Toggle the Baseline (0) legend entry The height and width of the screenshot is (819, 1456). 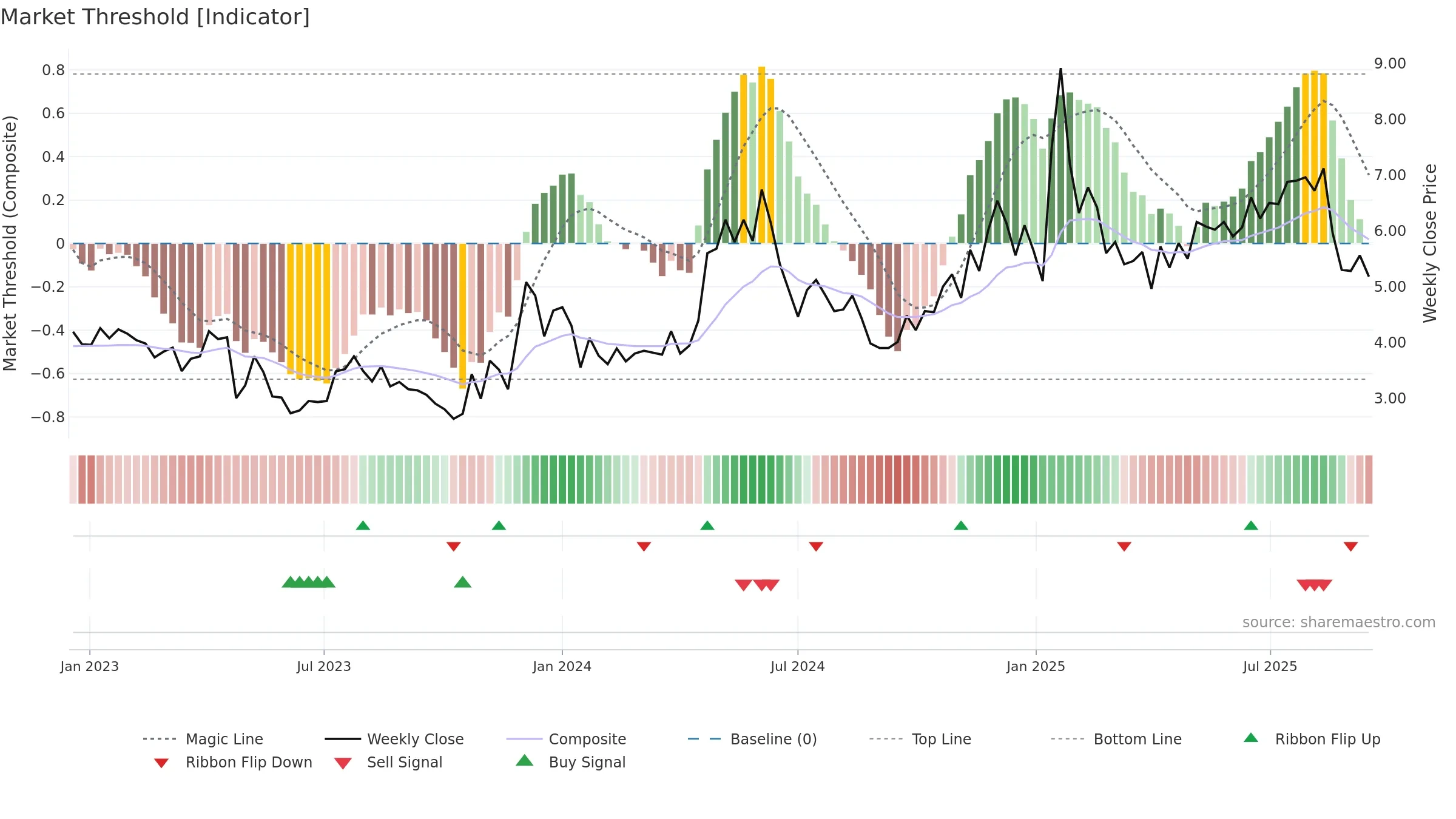click(752, 739)
